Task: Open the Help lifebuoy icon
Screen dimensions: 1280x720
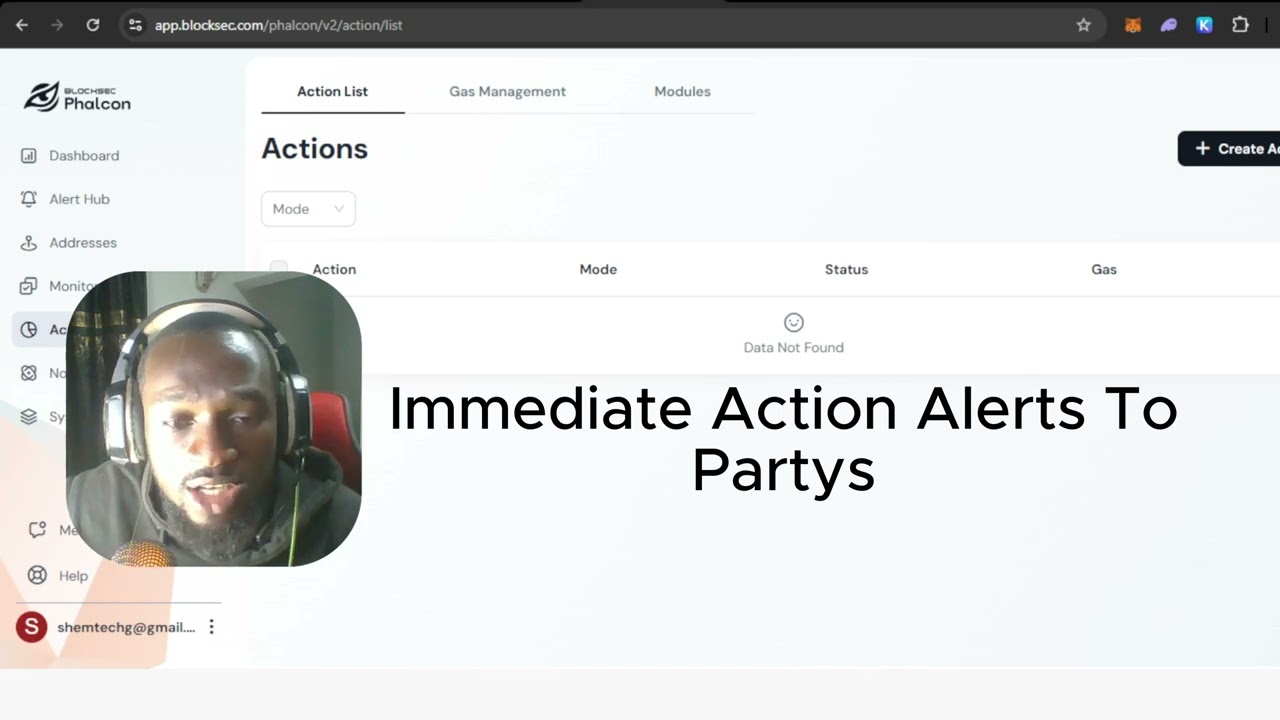Action: 38,575
